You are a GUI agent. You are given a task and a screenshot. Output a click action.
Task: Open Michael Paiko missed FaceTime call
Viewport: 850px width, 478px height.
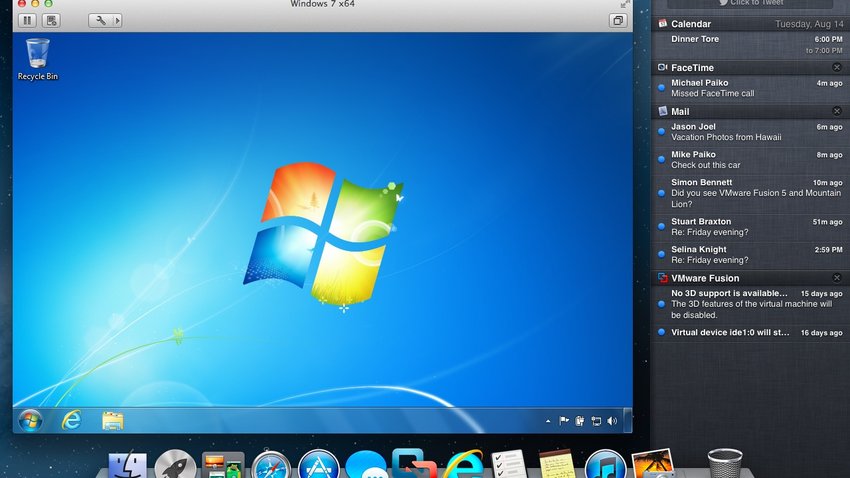[x=750, y=88]
